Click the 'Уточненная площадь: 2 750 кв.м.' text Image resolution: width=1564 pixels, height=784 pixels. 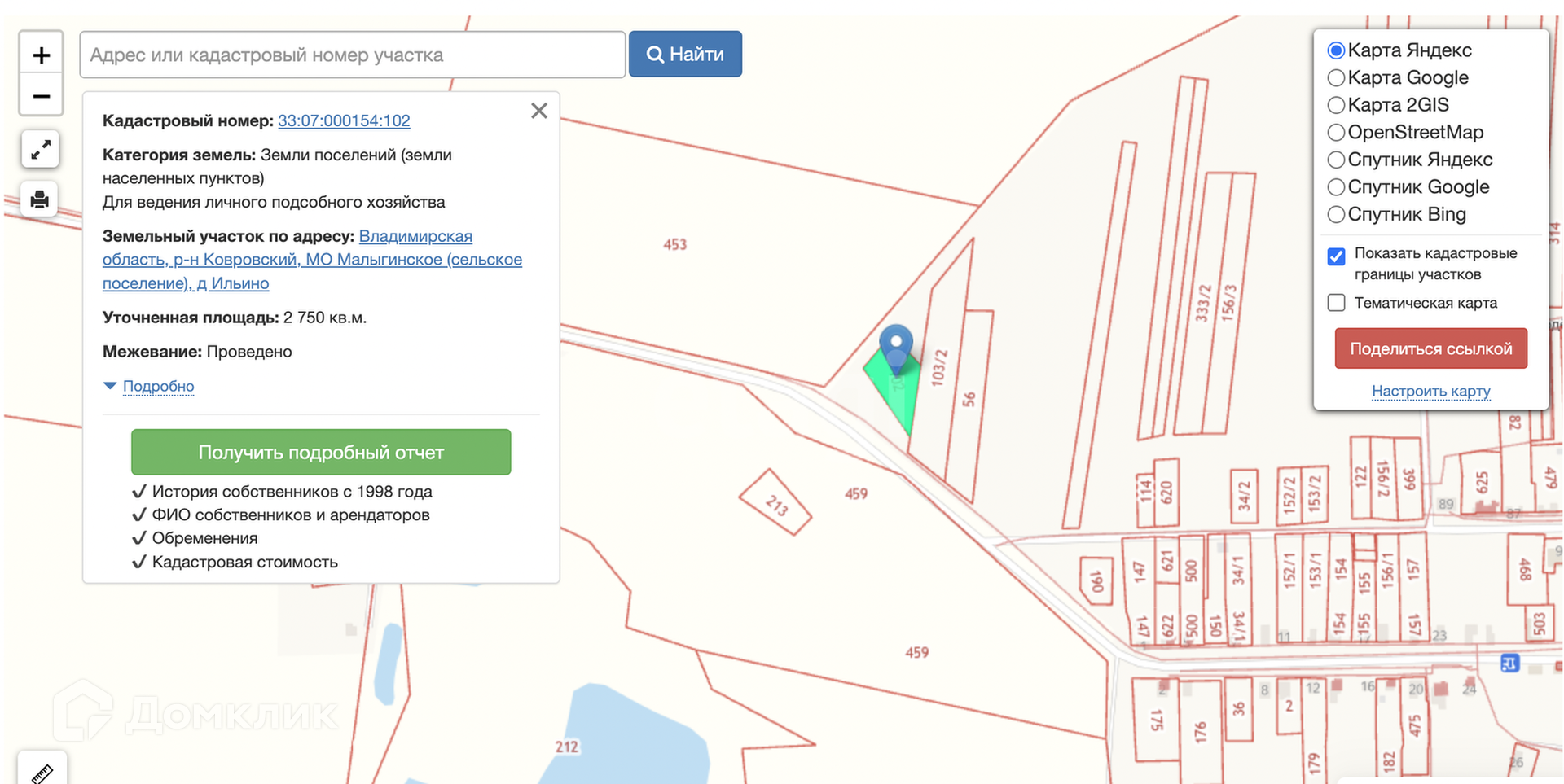click(235, 318)
